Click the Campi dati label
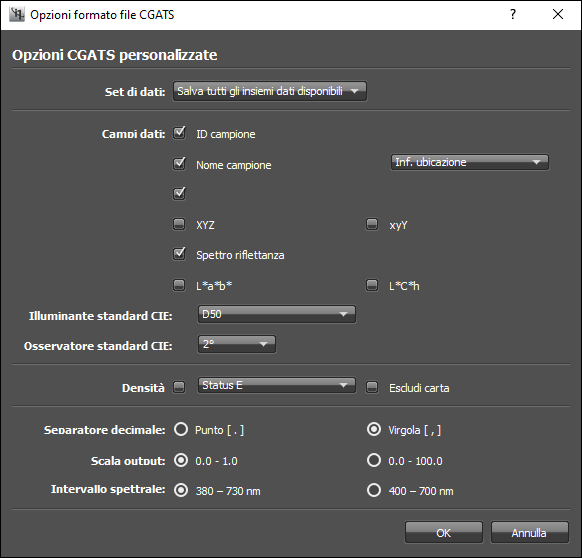Image resolution: width=582 pixels, height=558 pixels. click(x=133, y=134)
